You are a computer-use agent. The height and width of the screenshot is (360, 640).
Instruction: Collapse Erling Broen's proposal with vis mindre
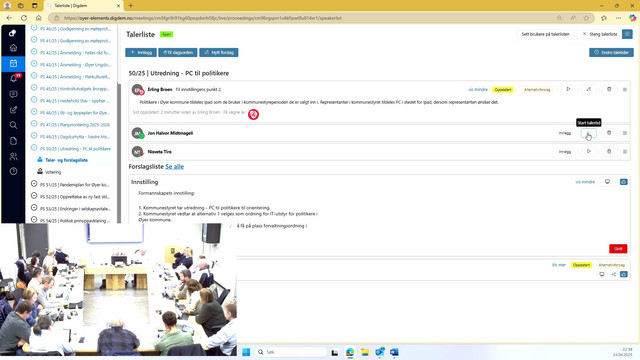478,89
